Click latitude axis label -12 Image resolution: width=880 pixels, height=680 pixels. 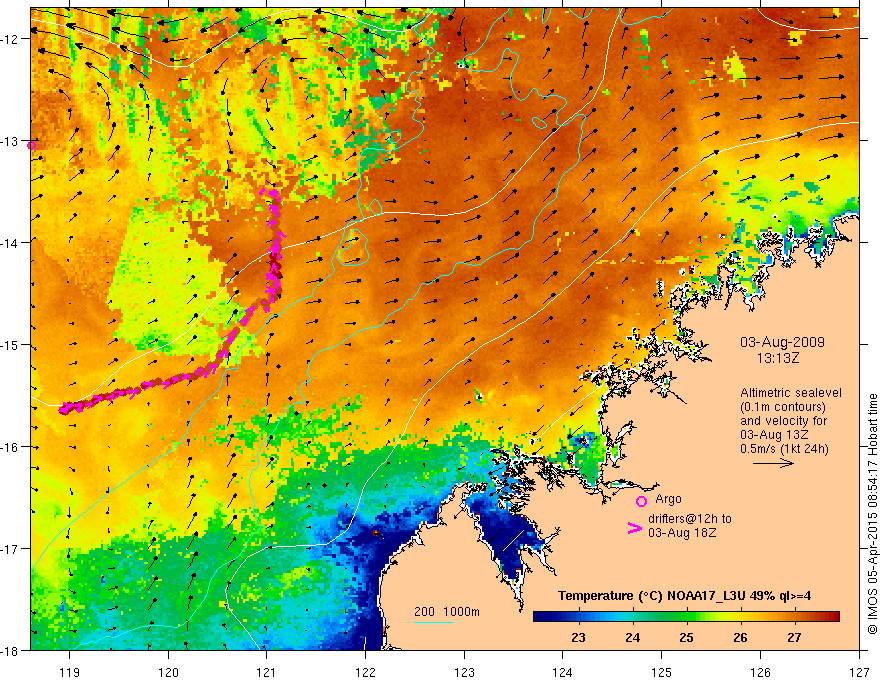[10, 39]
